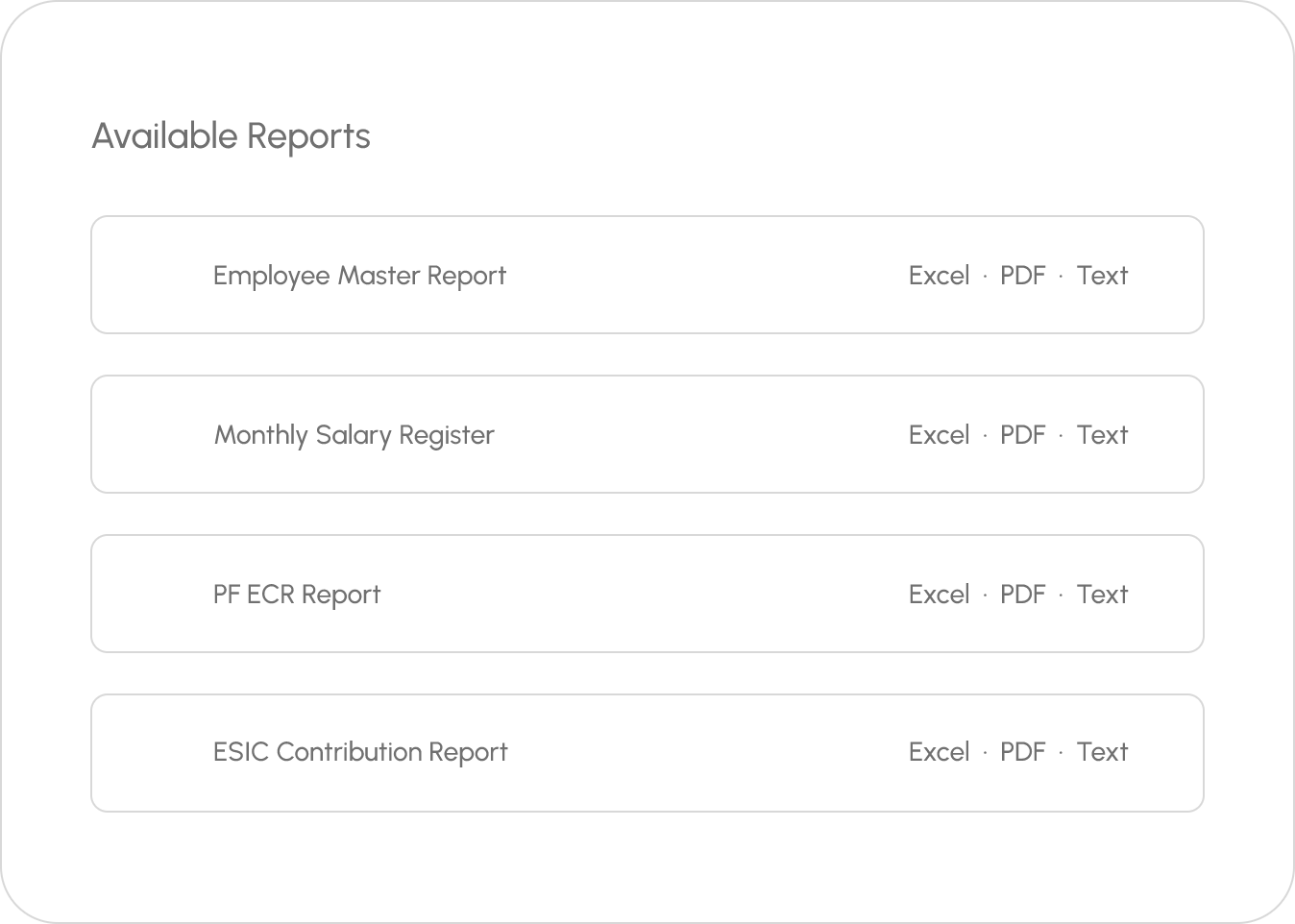
Task: Click the Employee Master Report title
Action: click(359, 276)
